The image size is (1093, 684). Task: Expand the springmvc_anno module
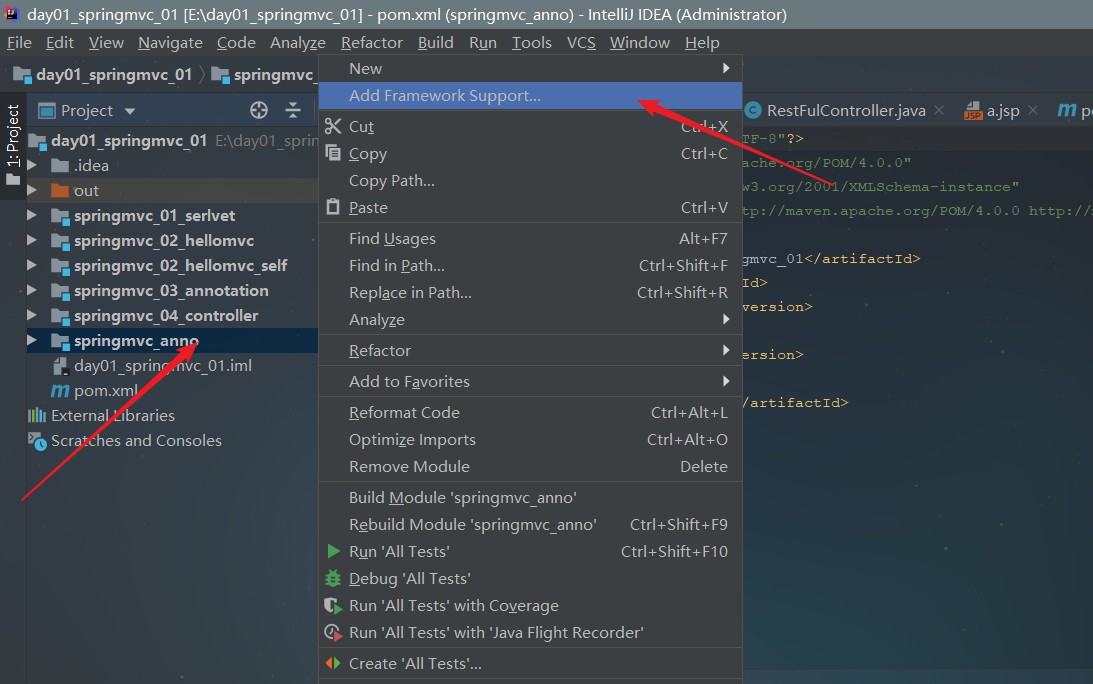(31, 341)
